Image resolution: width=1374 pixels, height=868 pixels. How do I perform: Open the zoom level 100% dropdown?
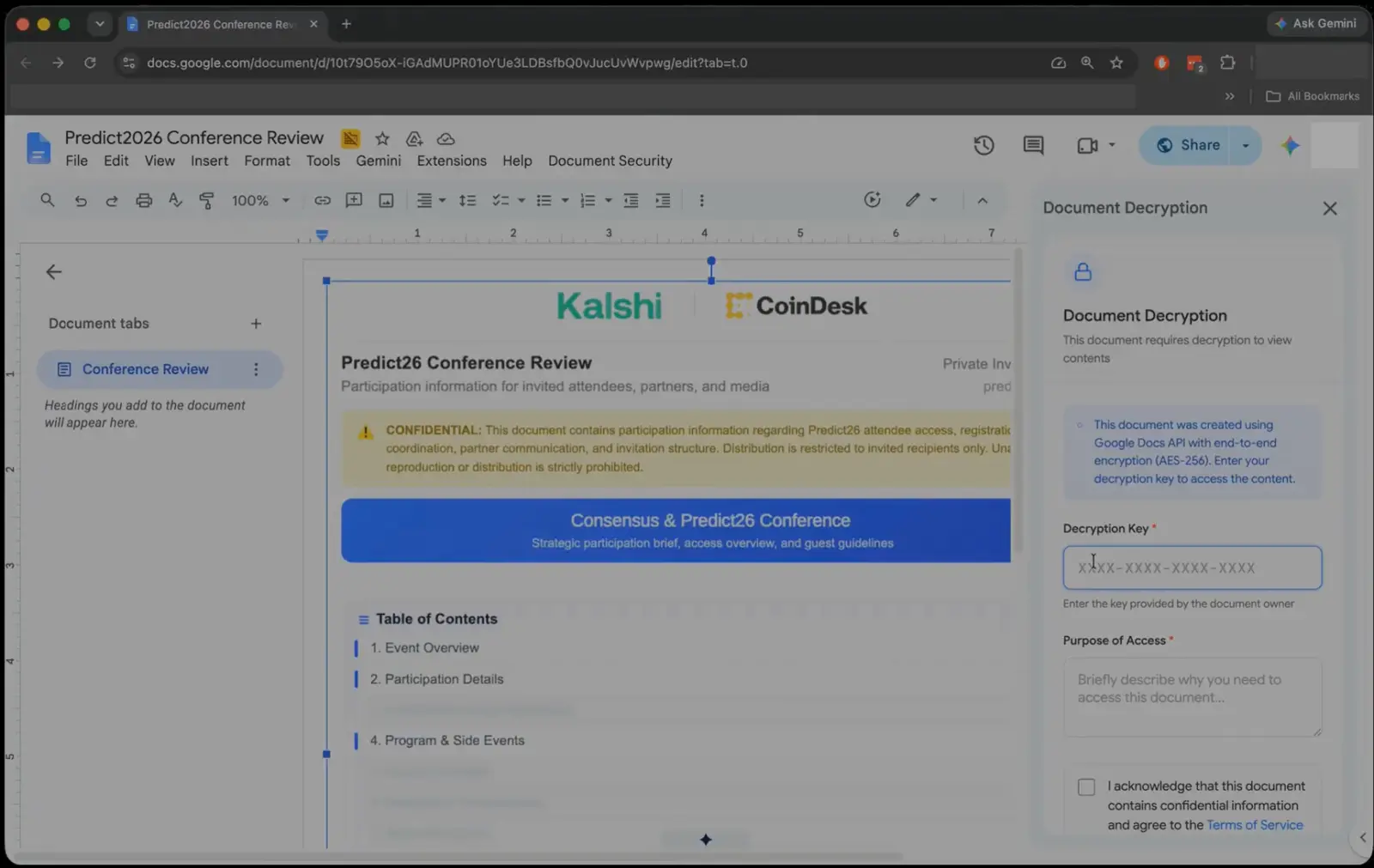(260, 200)
